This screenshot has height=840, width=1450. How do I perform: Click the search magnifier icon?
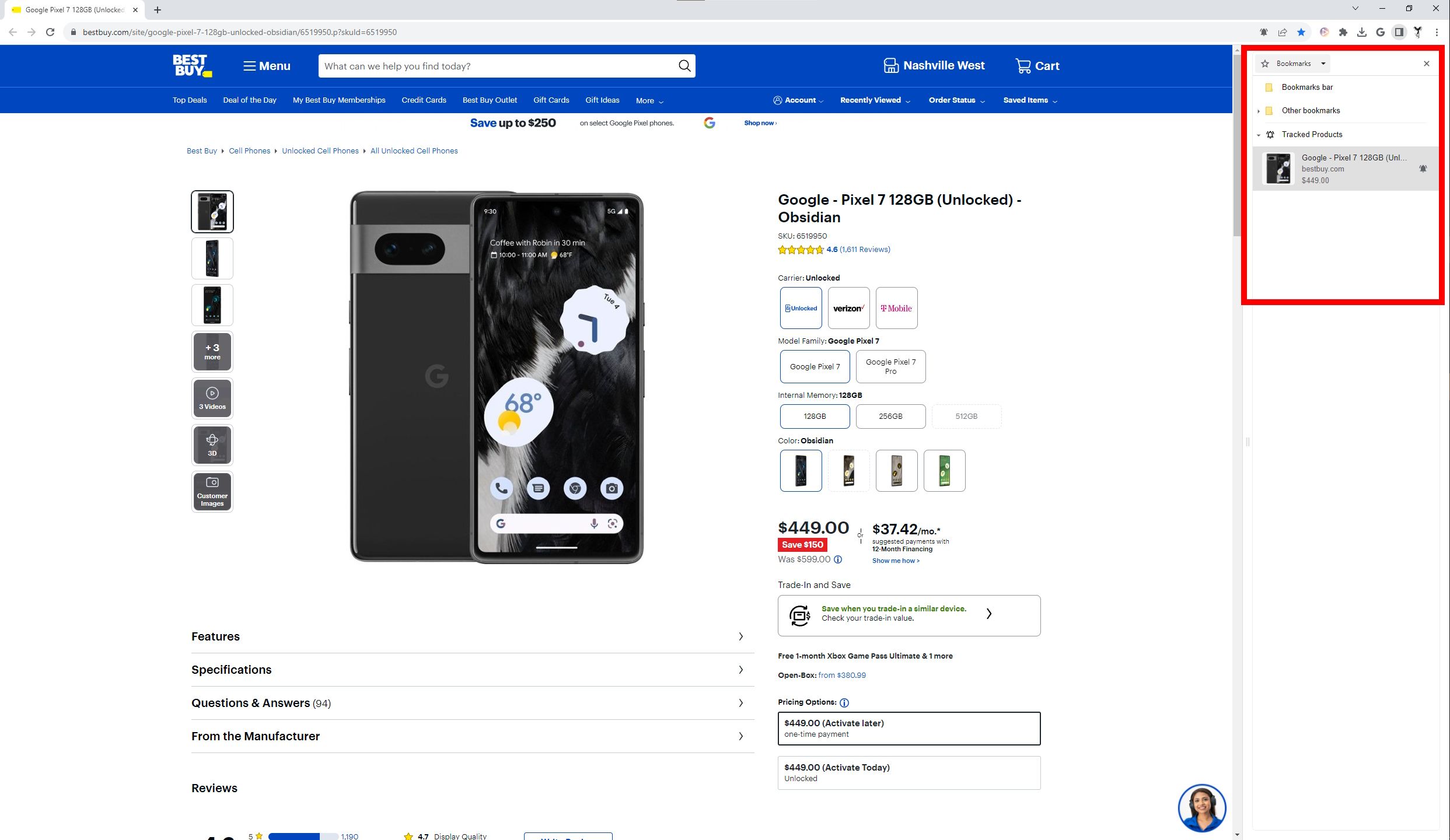point(684,66)
